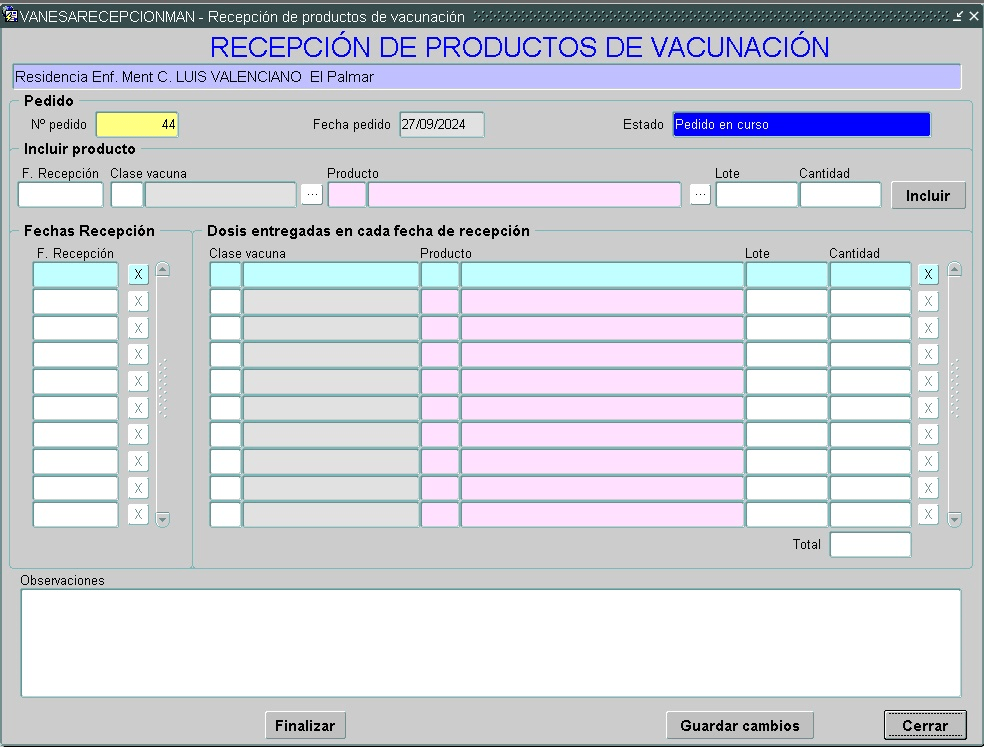
Task: Click the Finalizar button
Action: click(305, 725)
